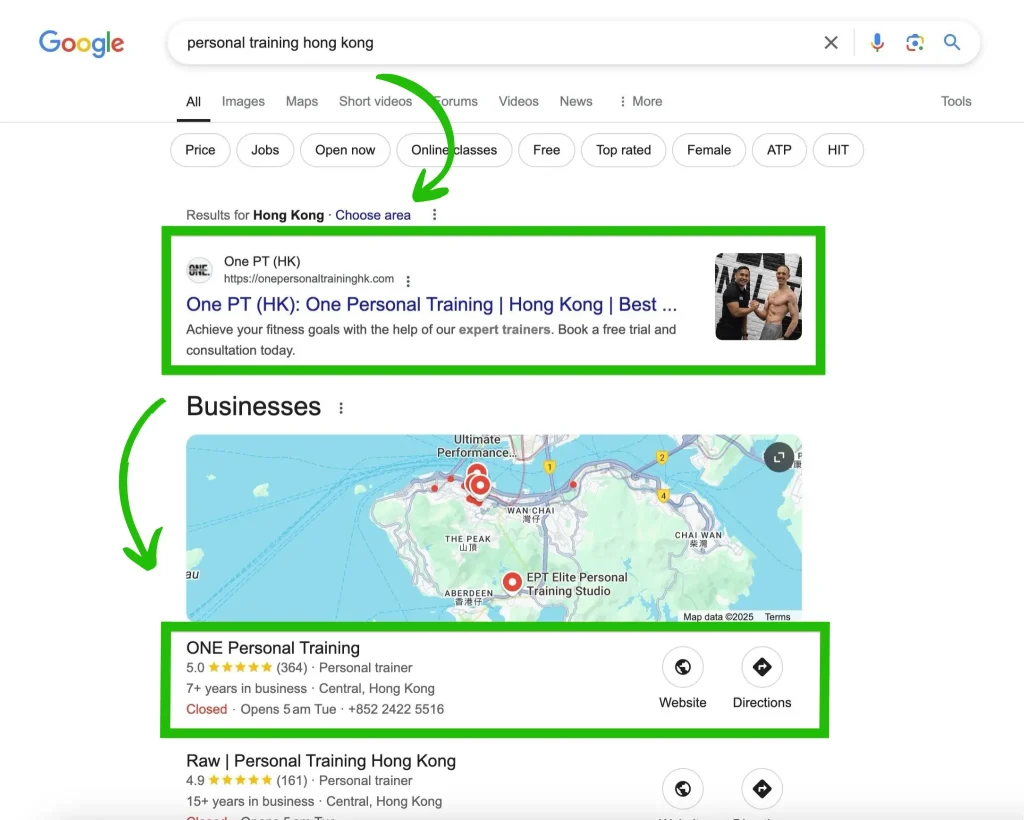Viewport: 1024px width, 820px height.
Task: Clear the search query with the X icon
Action: point(831,42)
